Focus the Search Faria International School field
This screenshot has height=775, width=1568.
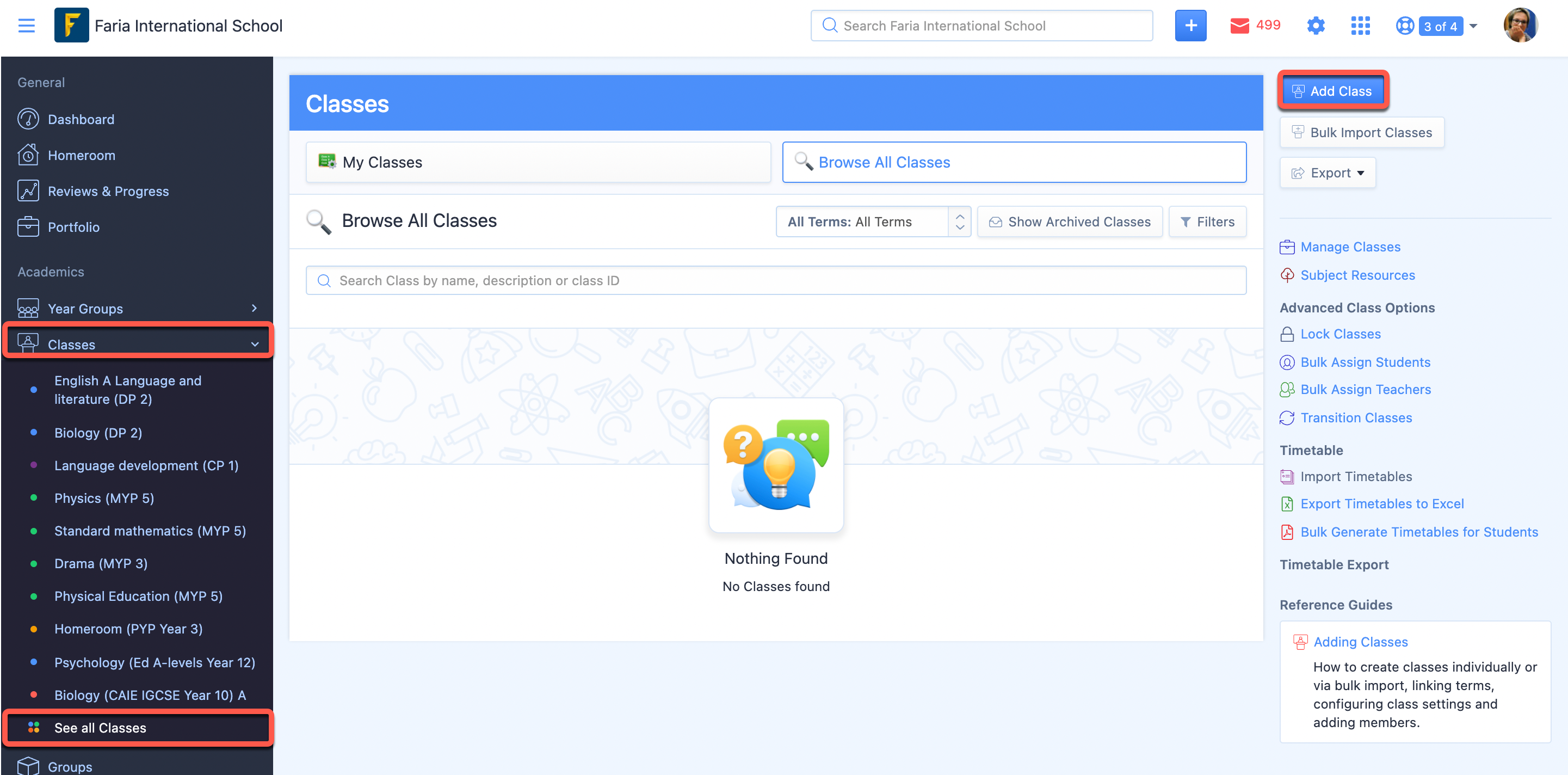tap(981, 26)
